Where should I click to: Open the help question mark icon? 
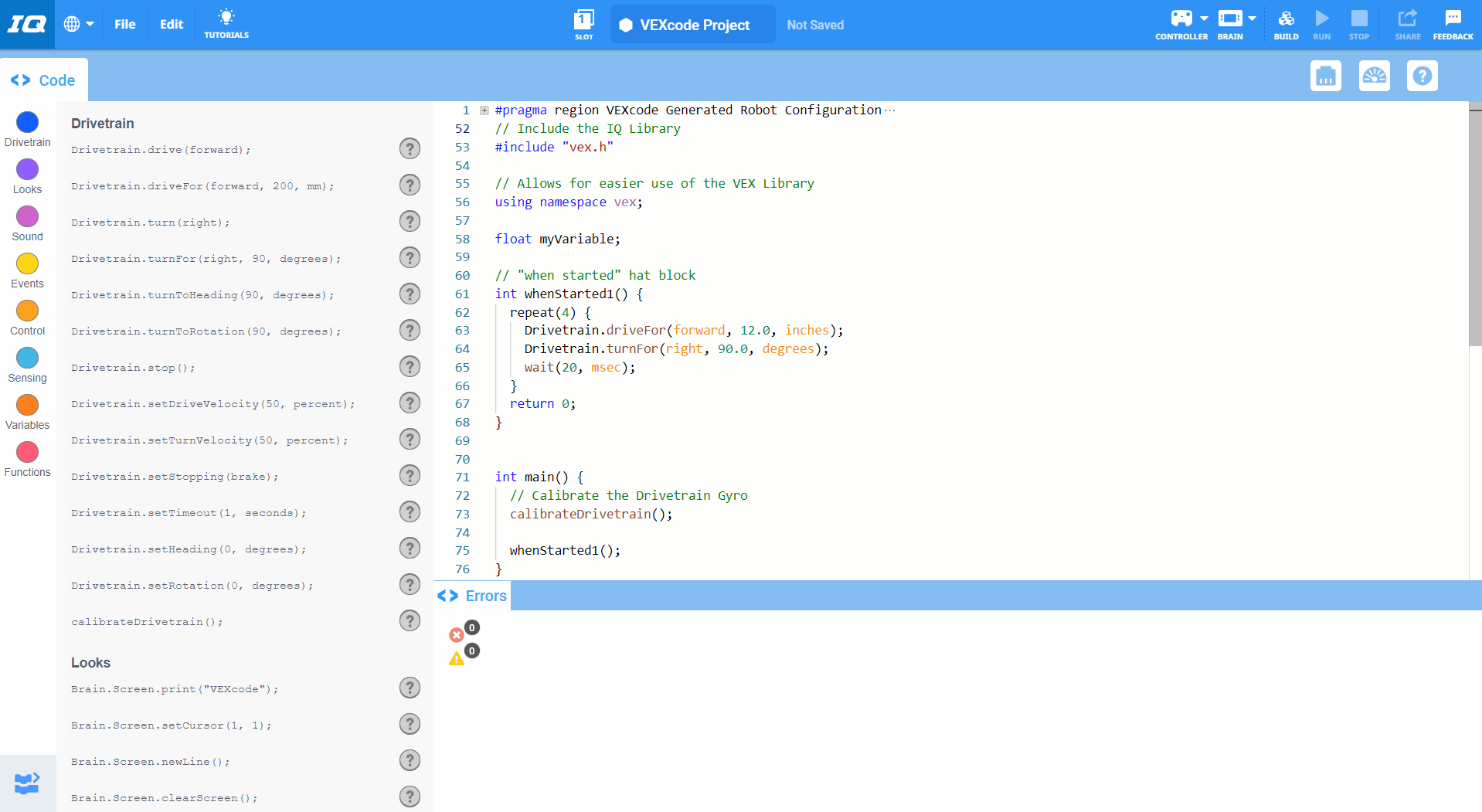[1423, 76]
